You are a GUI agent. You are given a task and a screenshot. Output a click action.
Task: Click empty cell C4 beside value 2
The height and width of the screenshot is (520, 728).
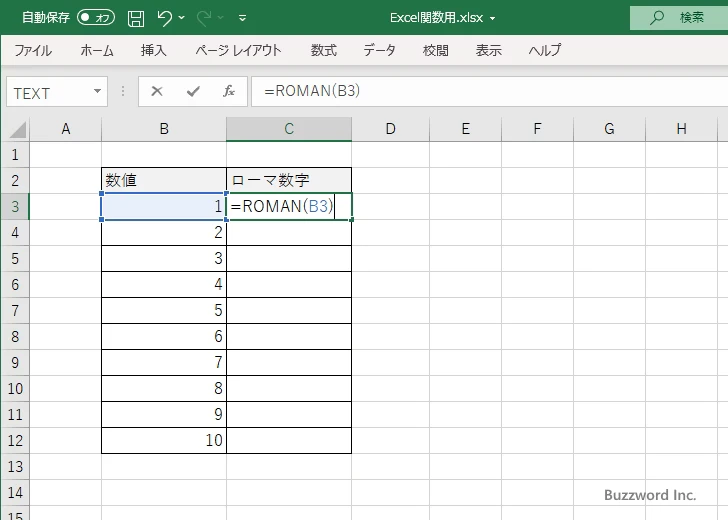point(289,232)
